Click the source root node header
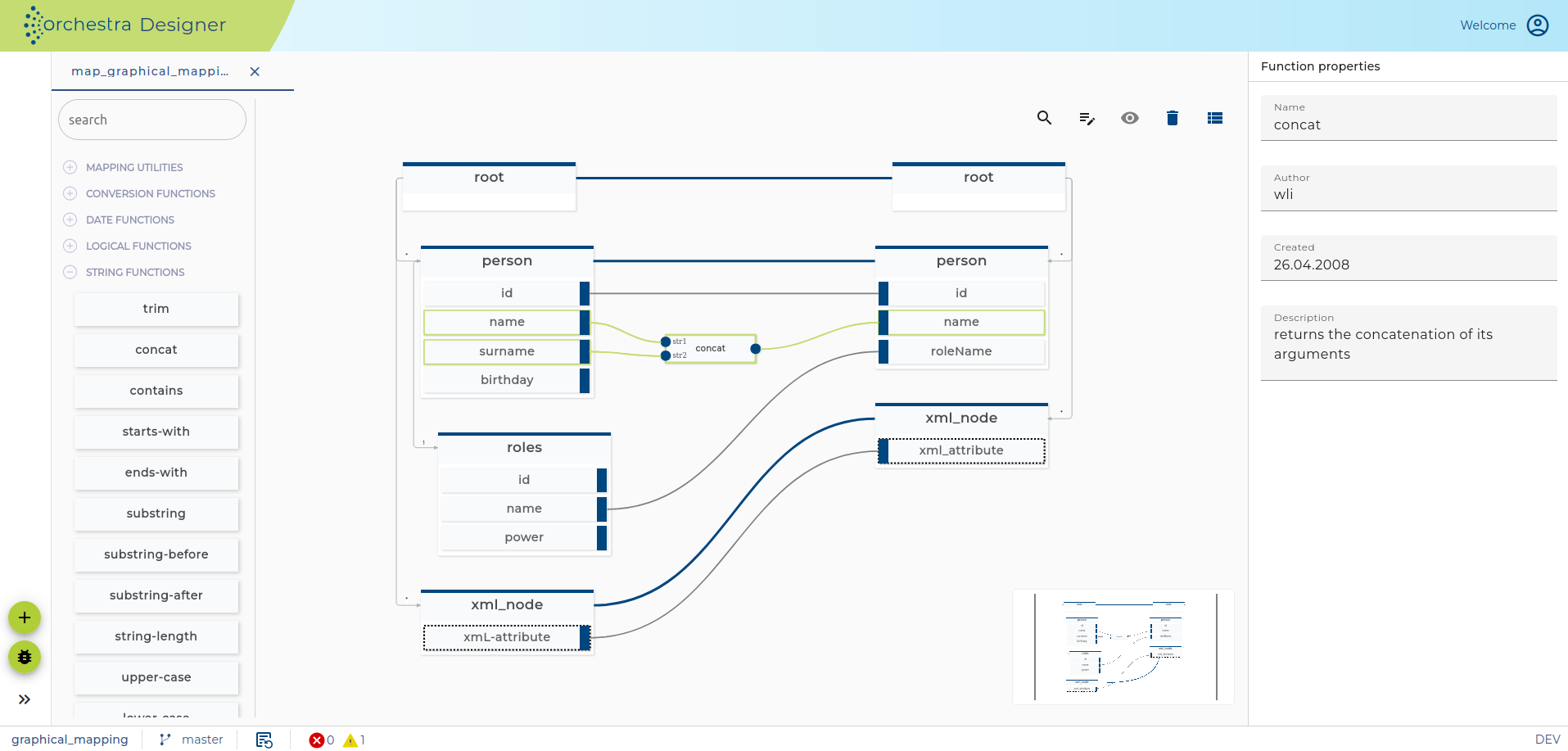The width and height of the screenshot is (1568, 751). (489, 178)
